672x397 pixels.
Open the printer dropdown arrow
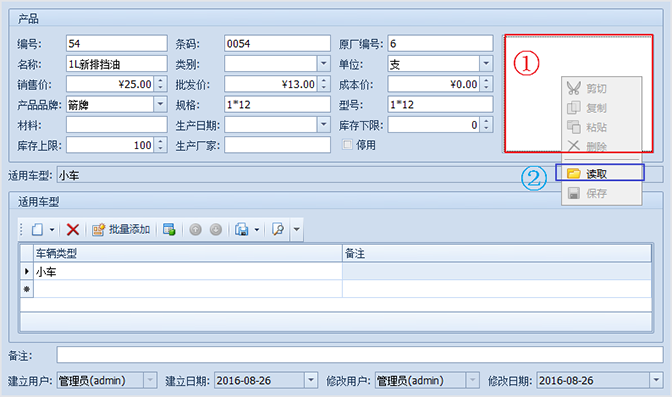(257, 230)
